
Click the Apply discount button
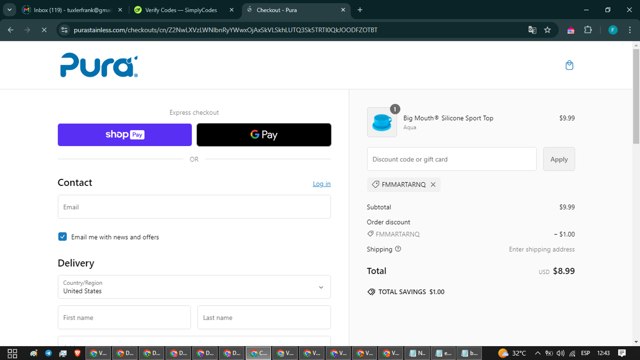559,159
